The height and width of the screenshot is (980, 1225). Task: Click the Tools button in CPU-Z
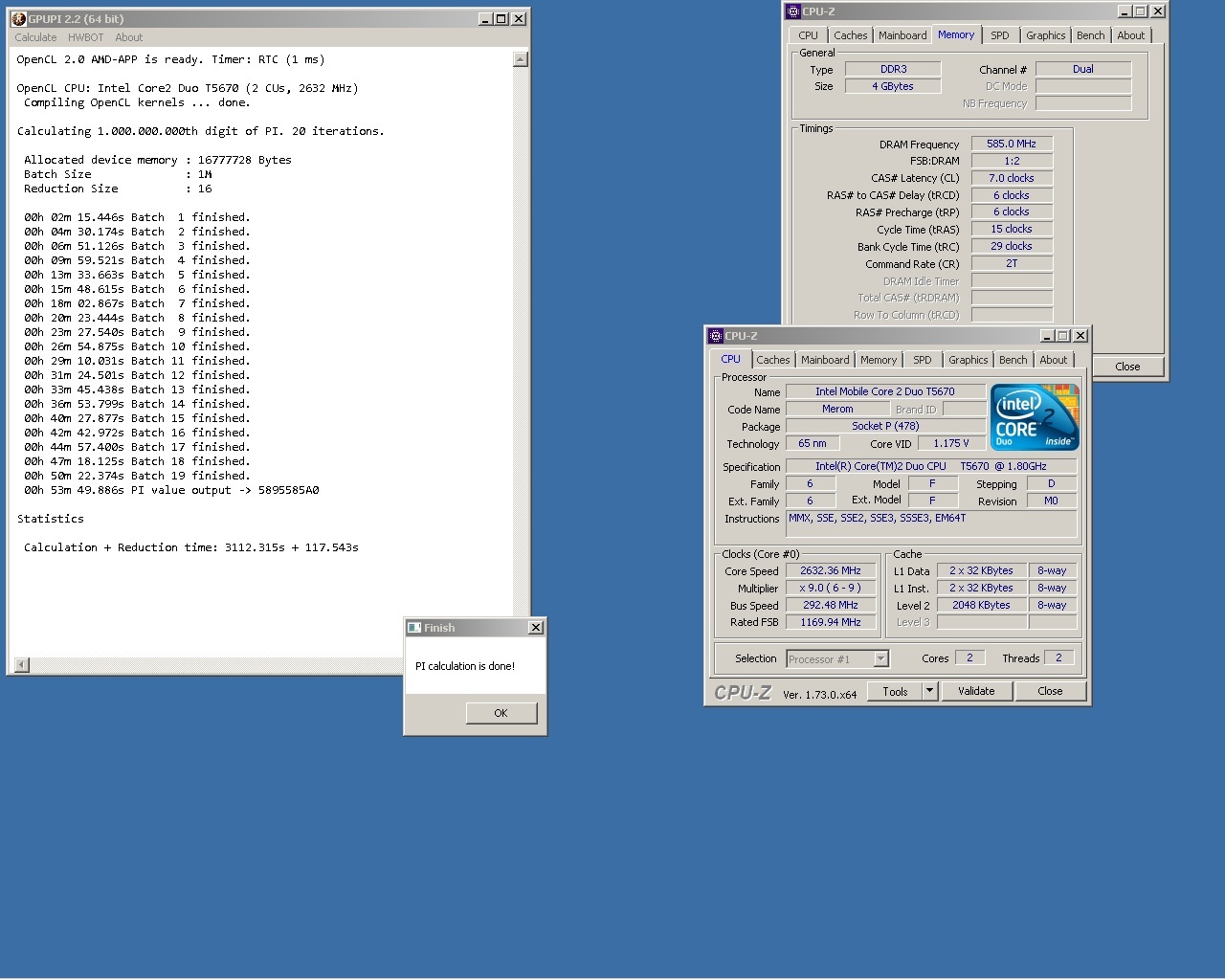[x=895, y=691]
